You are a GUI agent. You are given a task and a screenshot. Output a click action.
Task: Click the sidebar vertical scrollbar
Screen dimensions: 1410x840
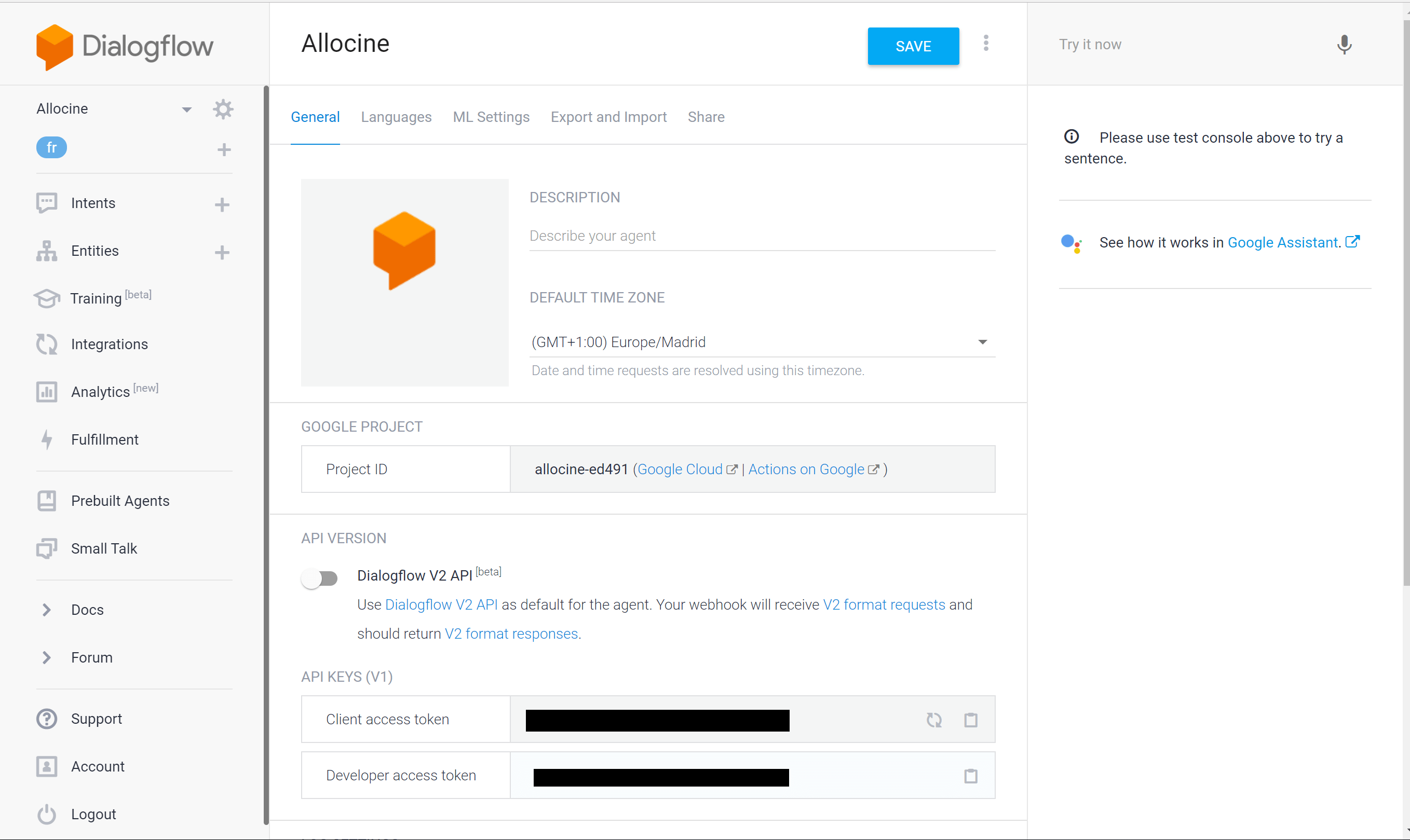(266, 455)
